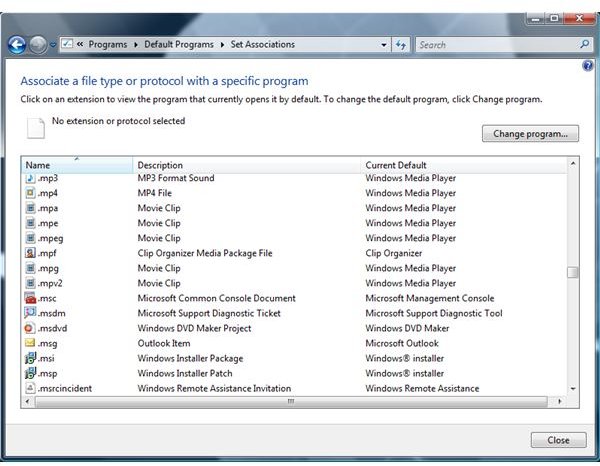
Task: Click "Windows Installer Package" description
Action: pos(190,358)
